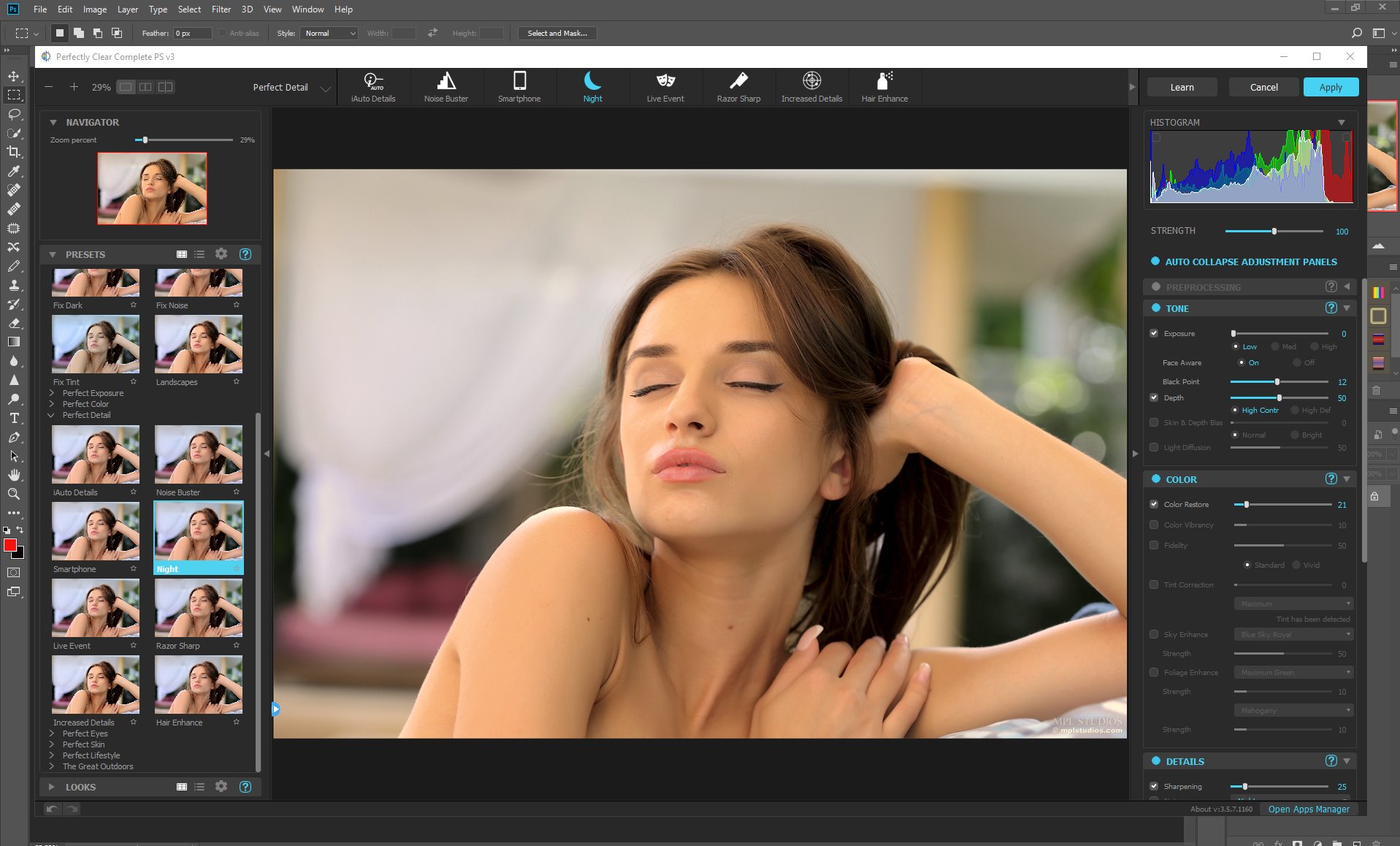1400x846 pixels.
Task: Select High Def depth option
Action: [x=1295, y=410]
